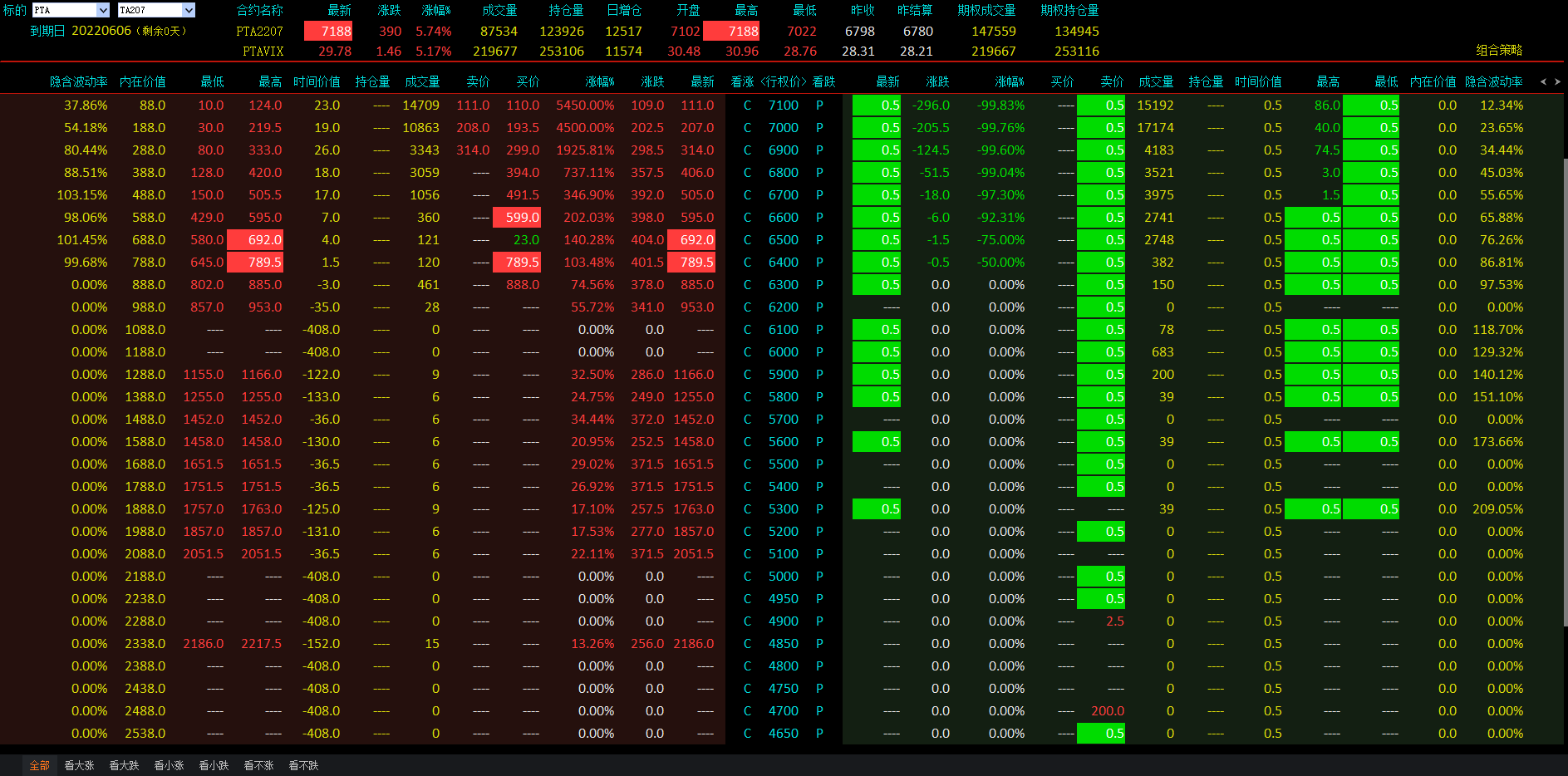Select strike price 7000
1568x776 pixels.
coord(783,128)
